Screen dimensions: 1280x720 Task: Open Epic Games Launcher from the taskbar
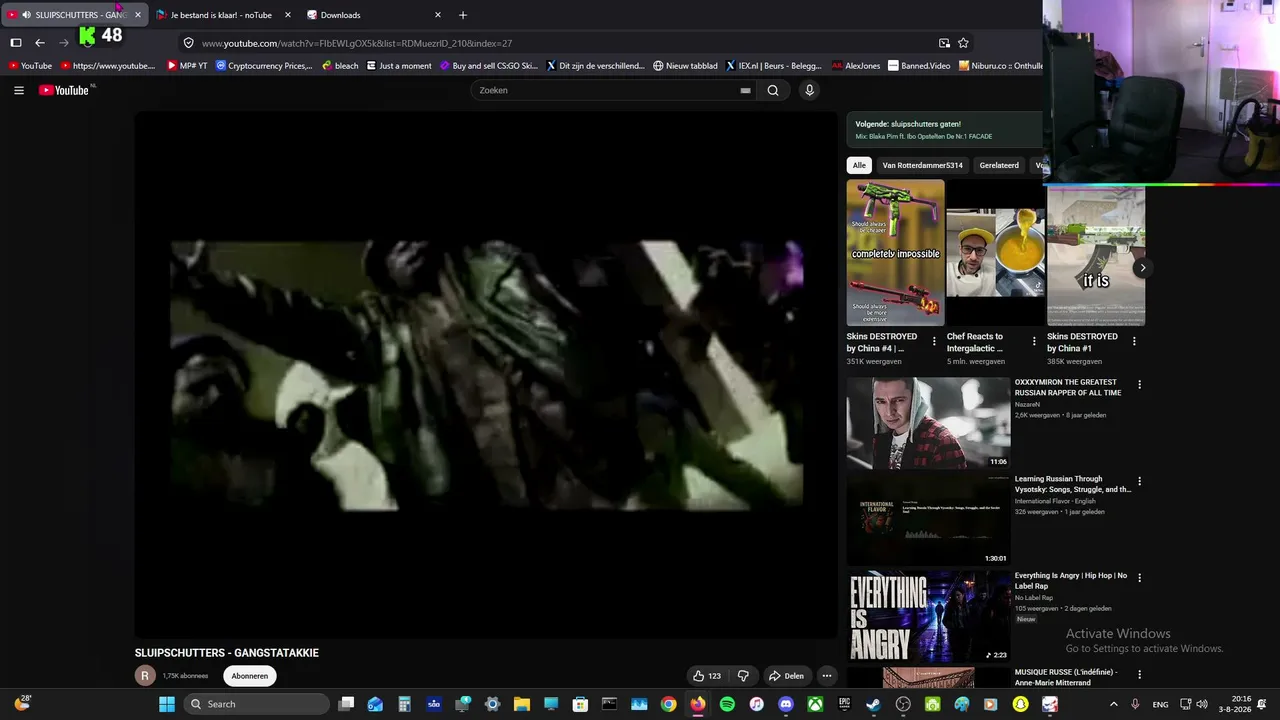point(844,704)
